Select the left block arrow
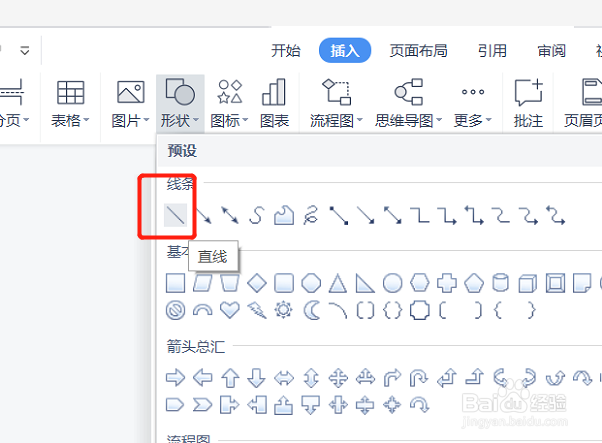 (203, 378)
